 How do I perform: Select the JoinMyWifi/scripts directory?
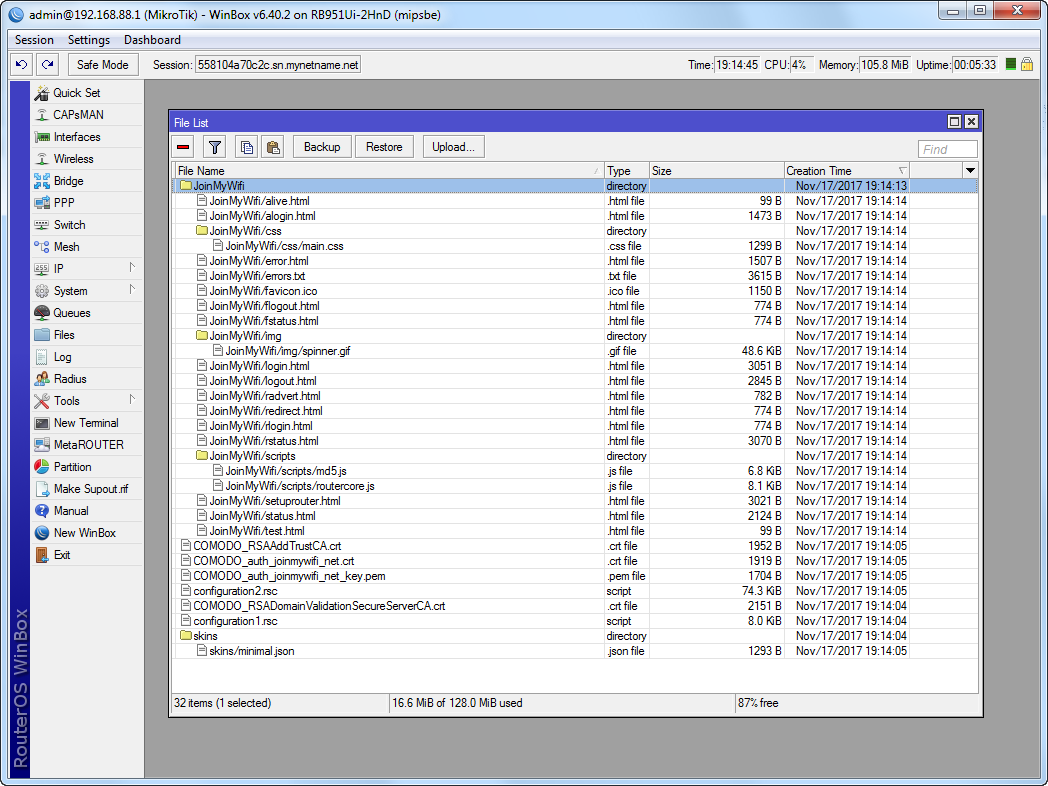coord(575,456)
